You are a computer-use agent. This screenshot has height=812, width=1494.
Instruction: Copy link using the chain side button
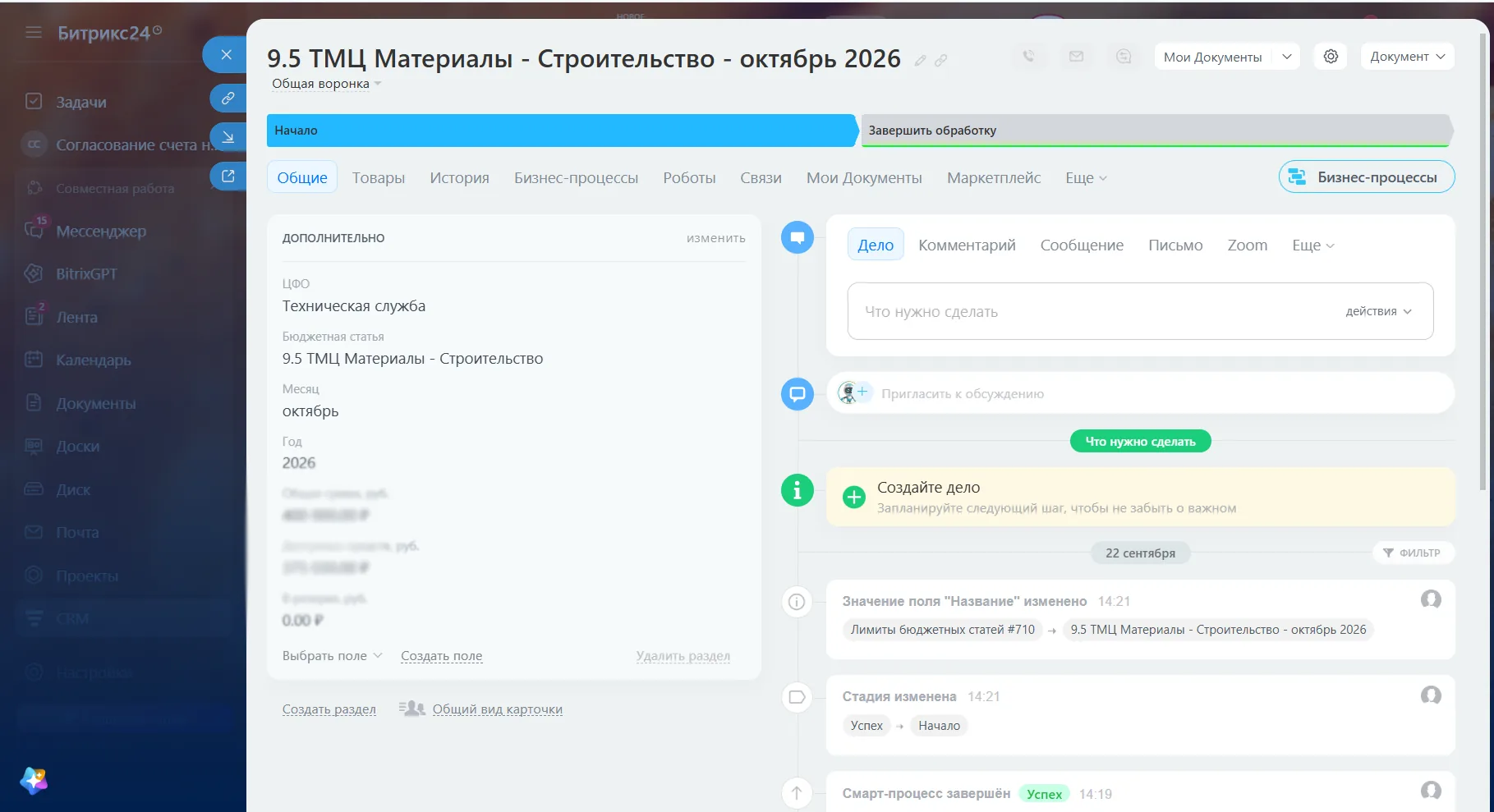[x=228, y=98]
